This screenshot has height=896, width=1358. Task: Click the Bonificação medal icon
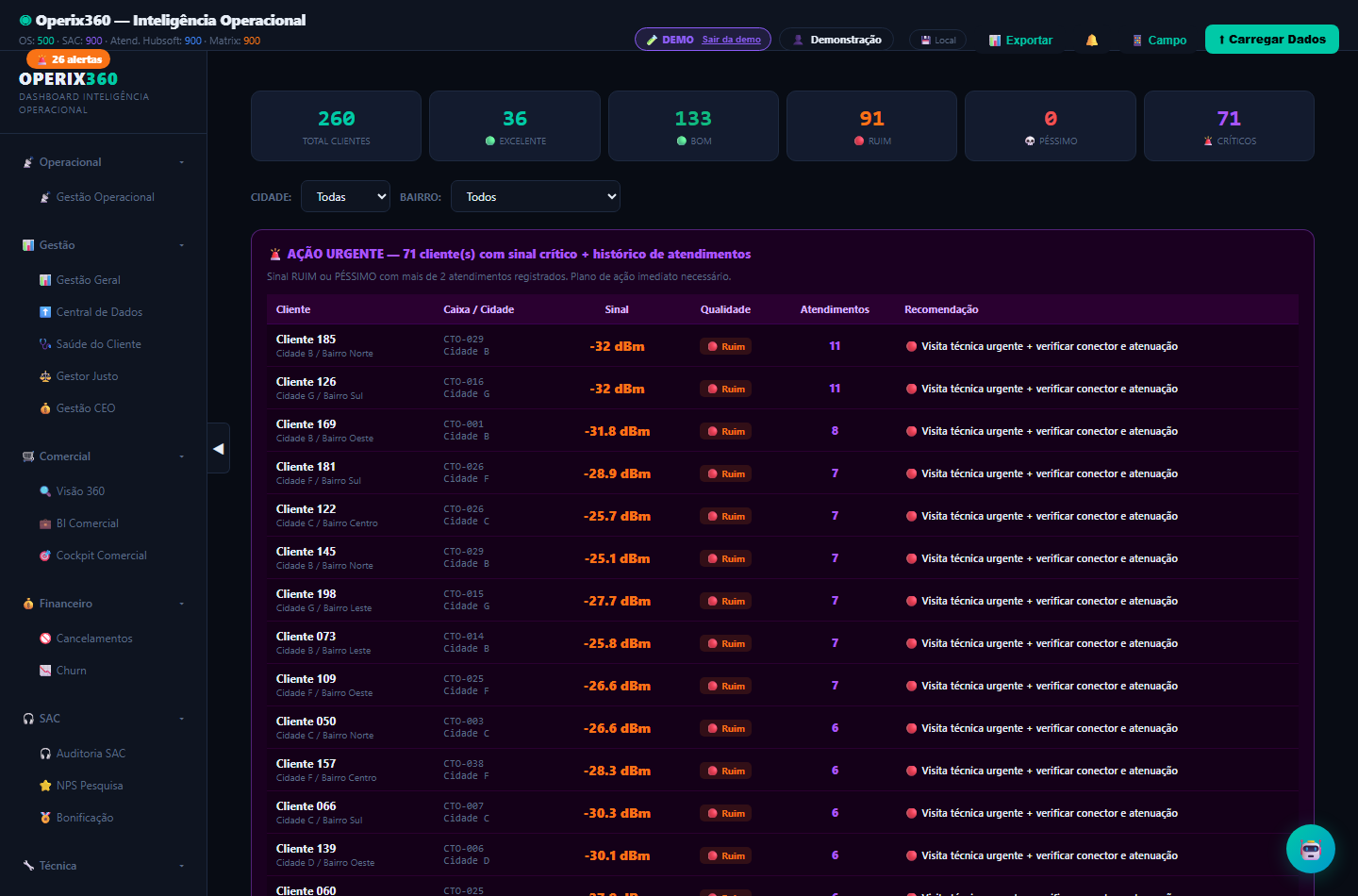45,818
